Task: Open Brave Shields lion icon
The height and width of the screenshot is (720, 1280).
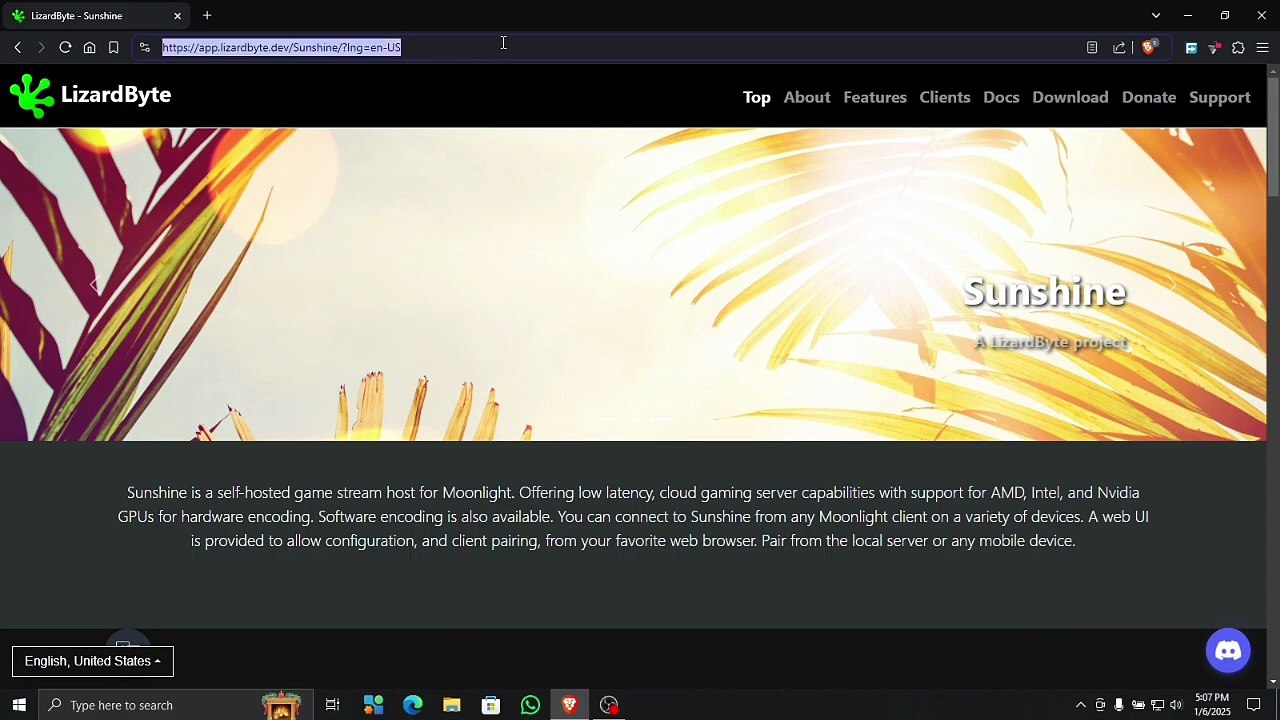Action: tap(1150, 47)
